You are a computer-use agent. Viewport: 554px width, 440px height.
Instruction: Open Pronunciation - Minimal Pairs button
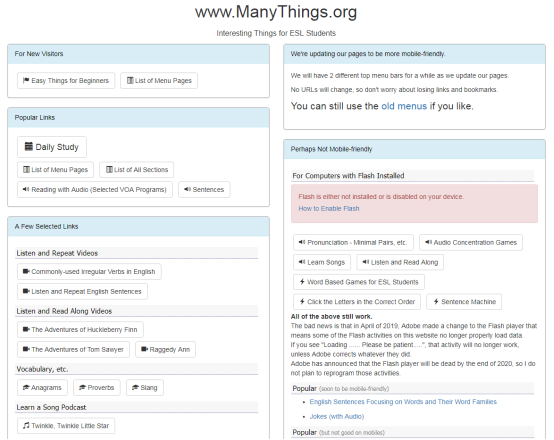pyautogui.click(x=353, y=242)
